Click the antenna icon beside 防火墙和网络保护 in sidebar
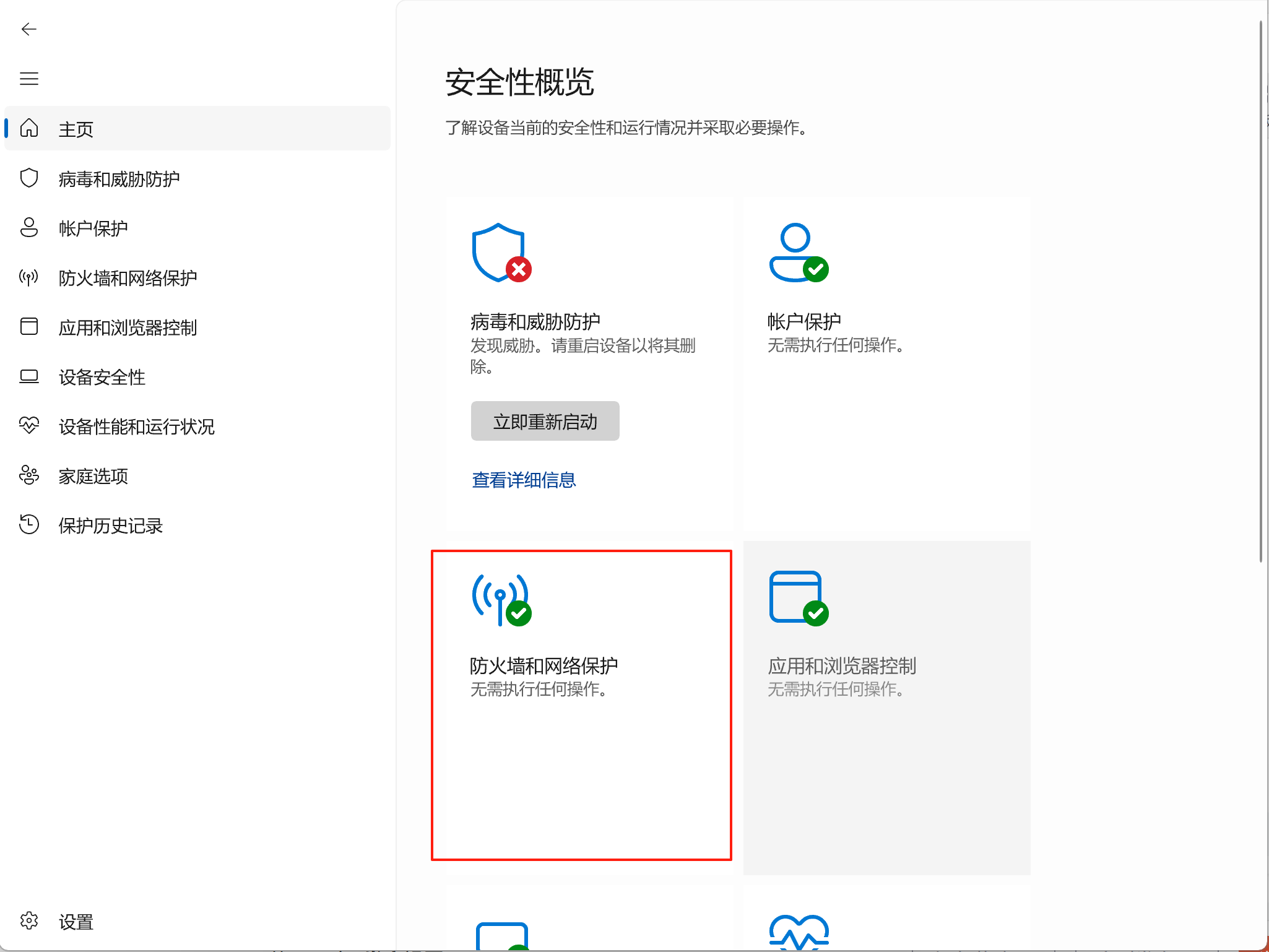The image size is (1269, 952). [x=29, y=277]
